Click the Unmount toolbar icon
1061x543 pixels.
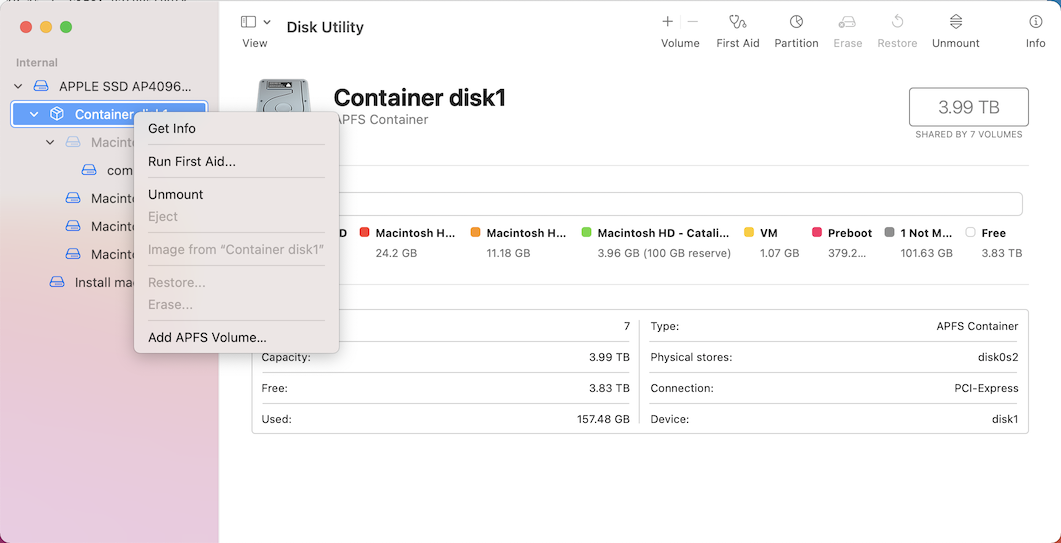pos(955,22)
